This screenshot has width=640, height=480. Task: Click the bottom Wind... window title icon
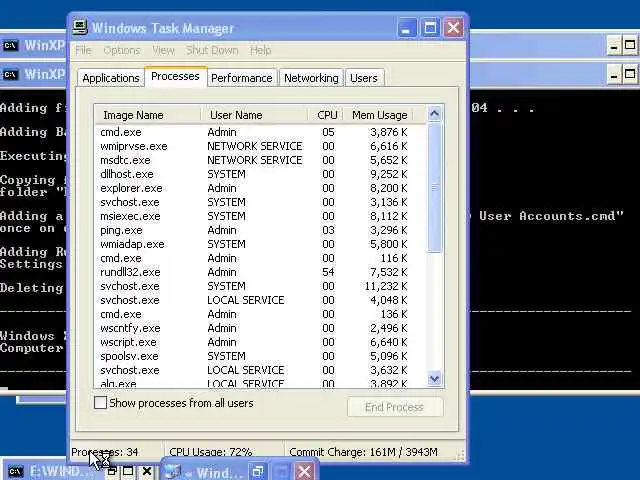click(x=173, y=471)
